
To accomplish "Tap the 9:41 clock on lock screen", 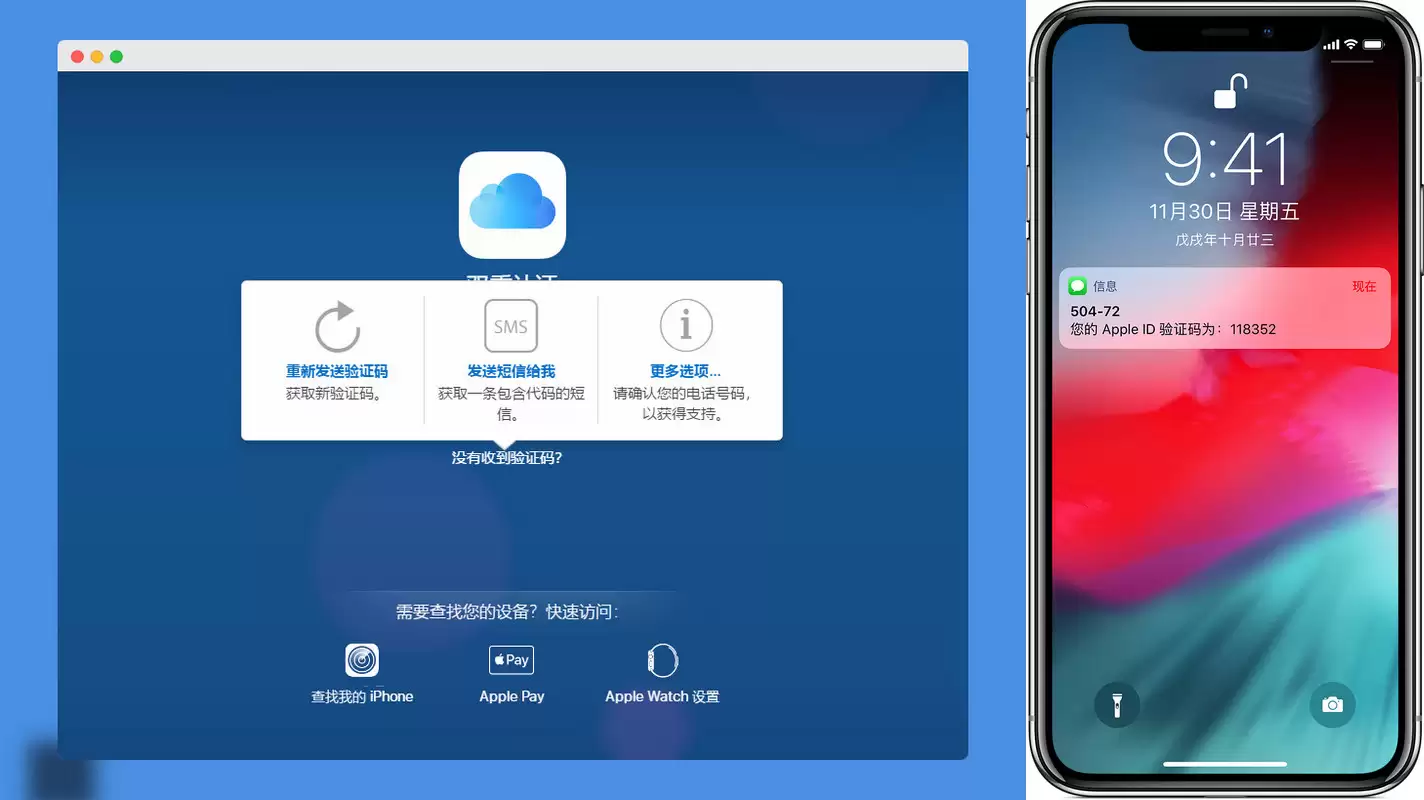I will (x=1225, y=159).
